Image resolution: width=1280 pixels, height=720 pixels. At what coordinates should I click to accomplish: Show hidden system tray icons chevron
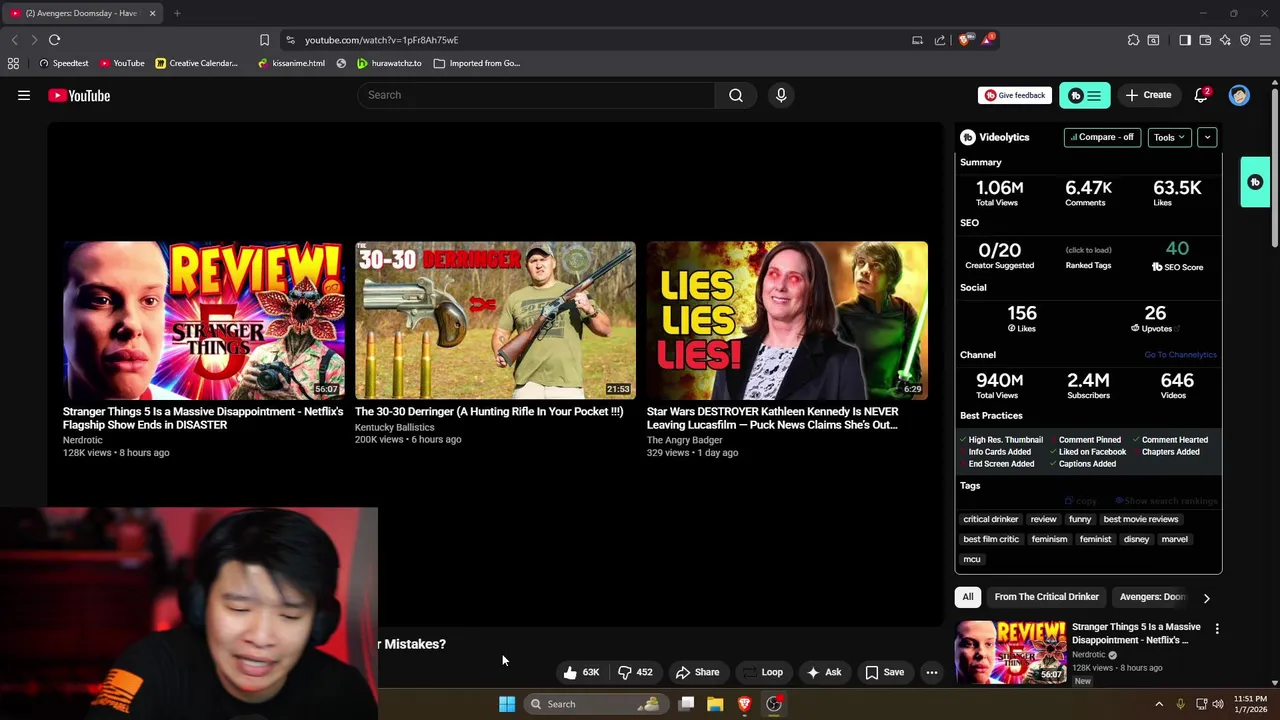pyautogui.click(x=1159, y=704)
